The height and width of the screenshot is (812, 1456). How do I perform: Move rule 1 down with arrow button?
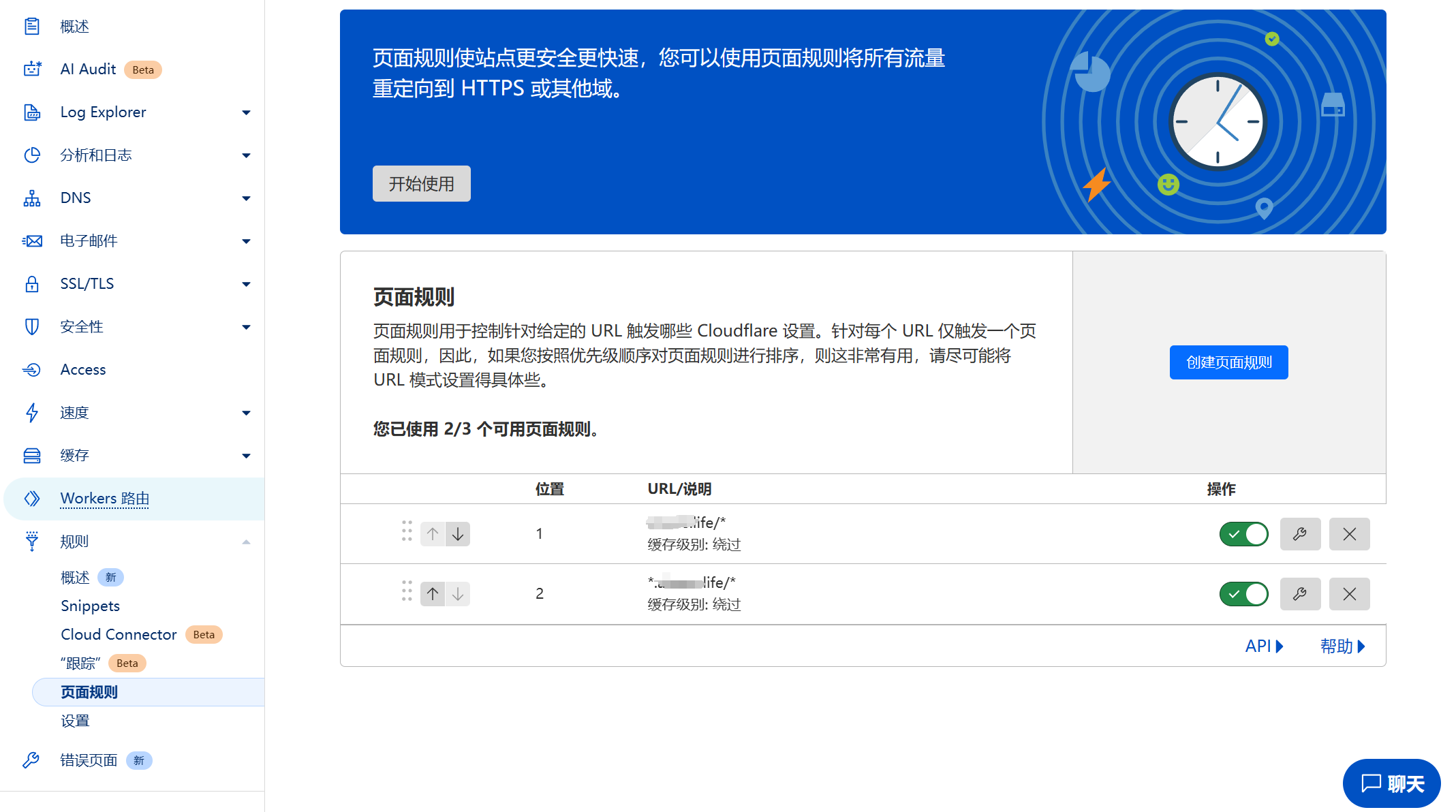tap(458, 534)
